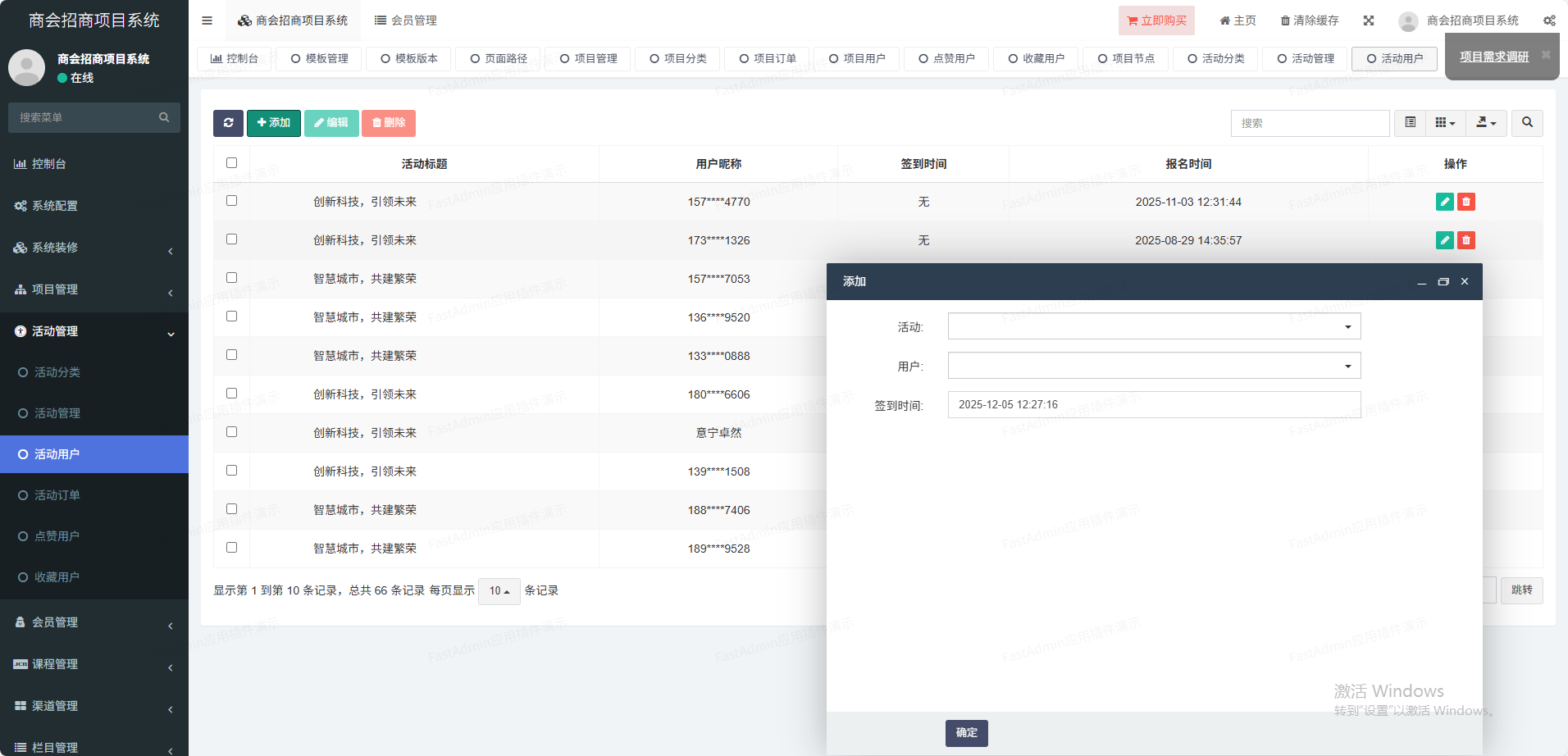Click the red 立即购买 button
The image size is (1568, 756).
pos(1156,20)
